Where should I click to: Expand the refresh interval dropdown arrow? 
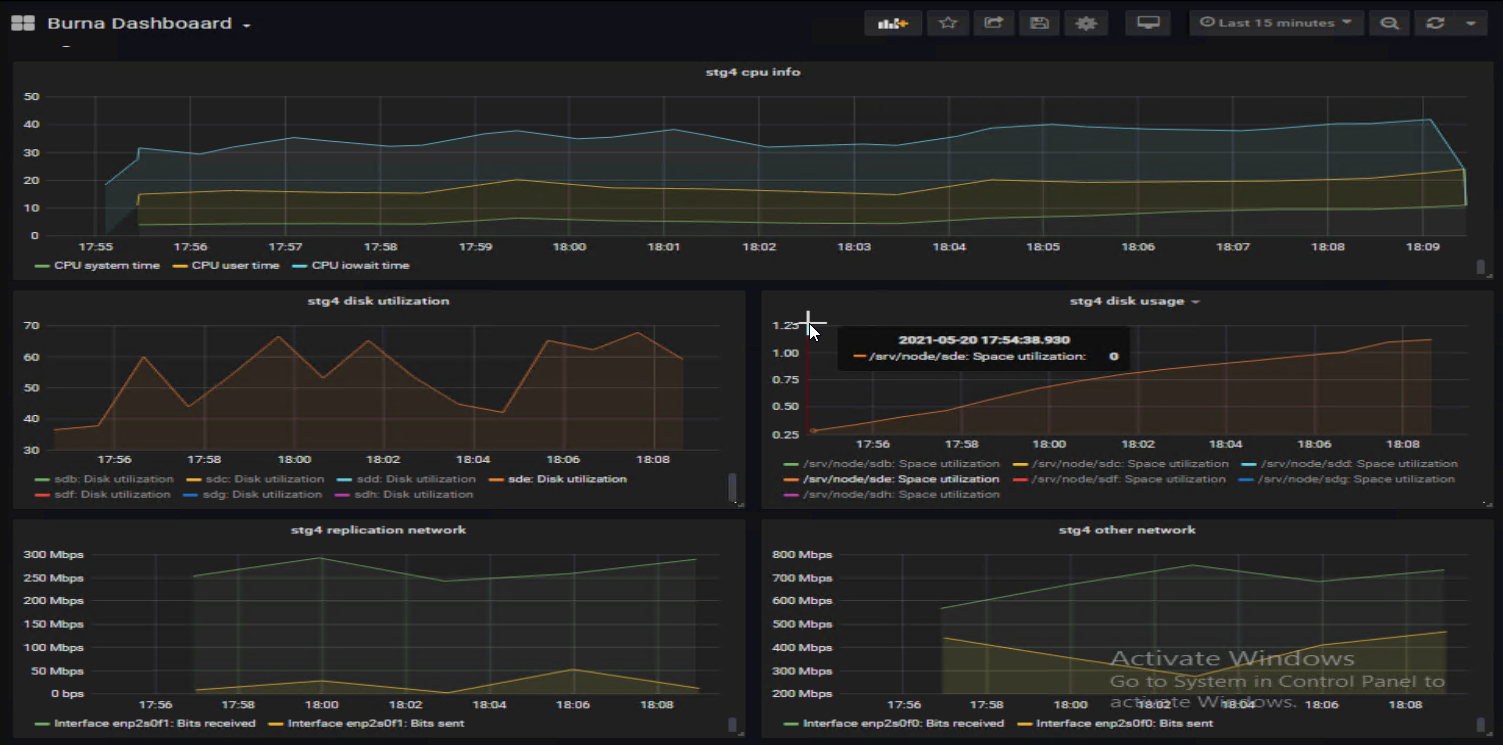1469,23
